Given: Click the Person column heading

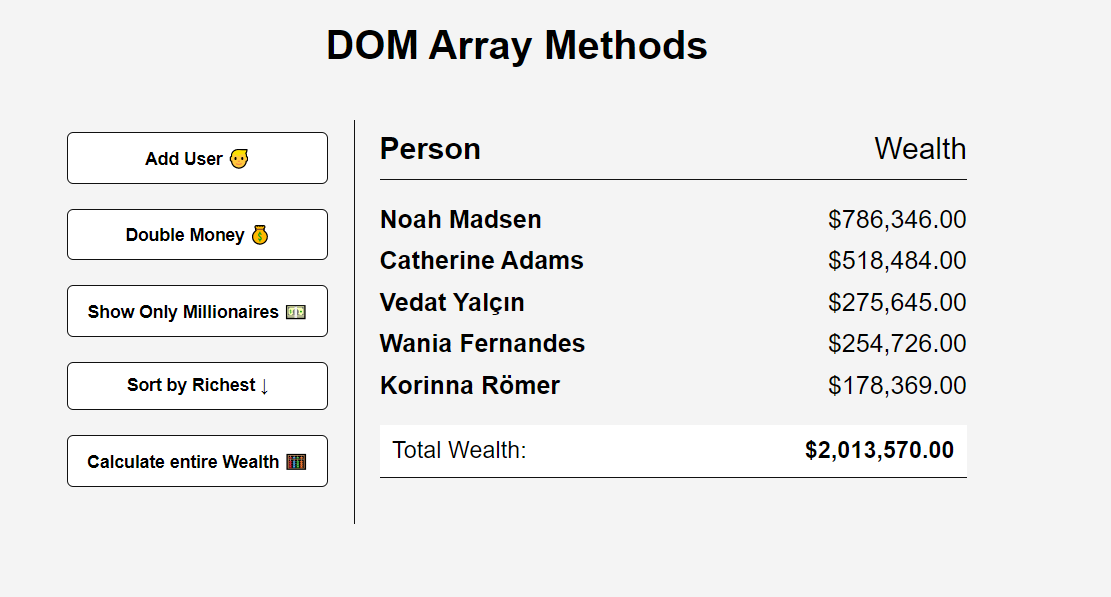Looking at the screenshot, I should [x=430, y=149].
